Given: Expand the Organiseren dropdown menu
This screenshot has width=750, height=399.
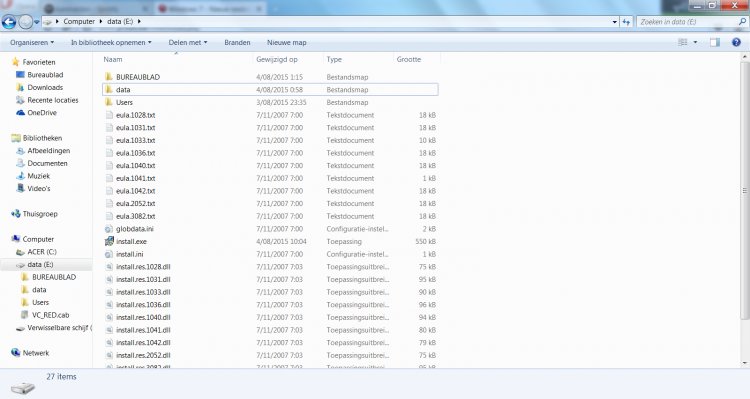Looking at the screenshot, I should coord(32,43).
